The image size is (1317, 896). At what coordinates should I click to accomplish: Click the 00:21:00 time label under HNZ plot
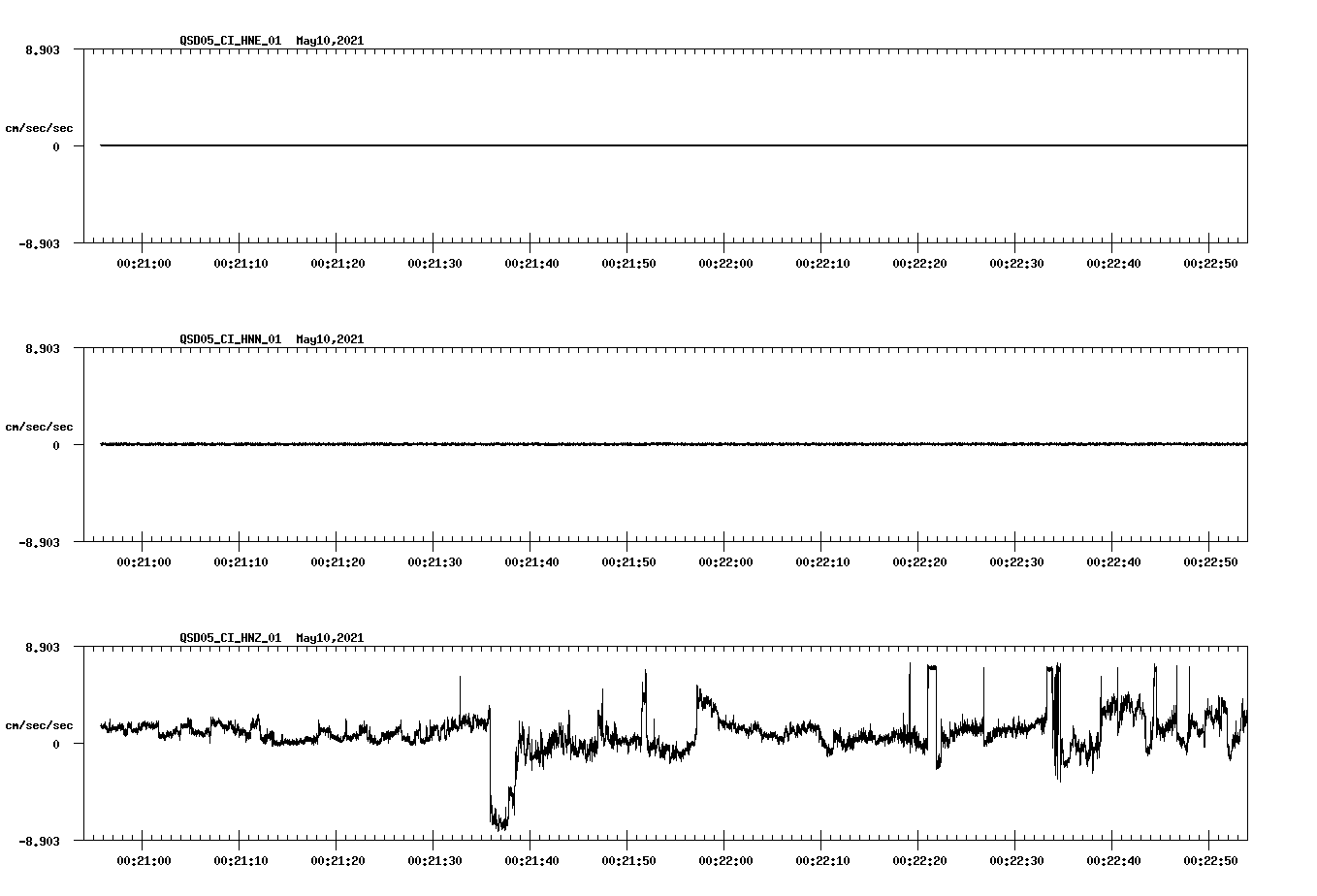coord(144,861)
